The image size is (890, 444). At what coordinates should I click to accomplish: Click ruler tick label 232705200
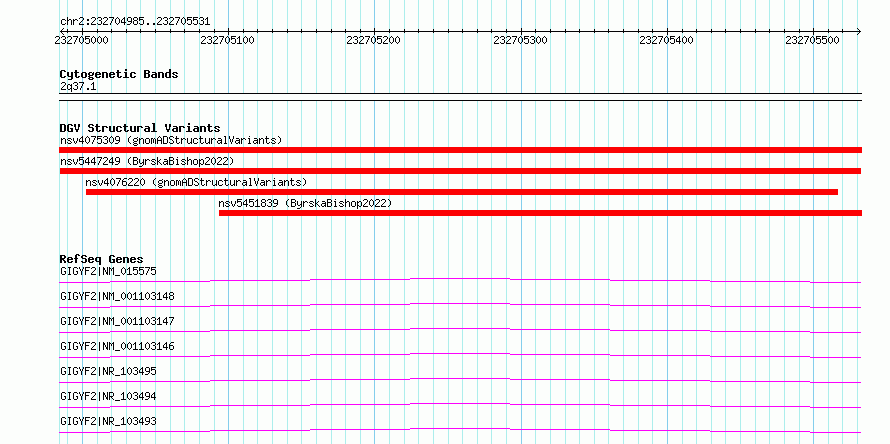[373, 40]
